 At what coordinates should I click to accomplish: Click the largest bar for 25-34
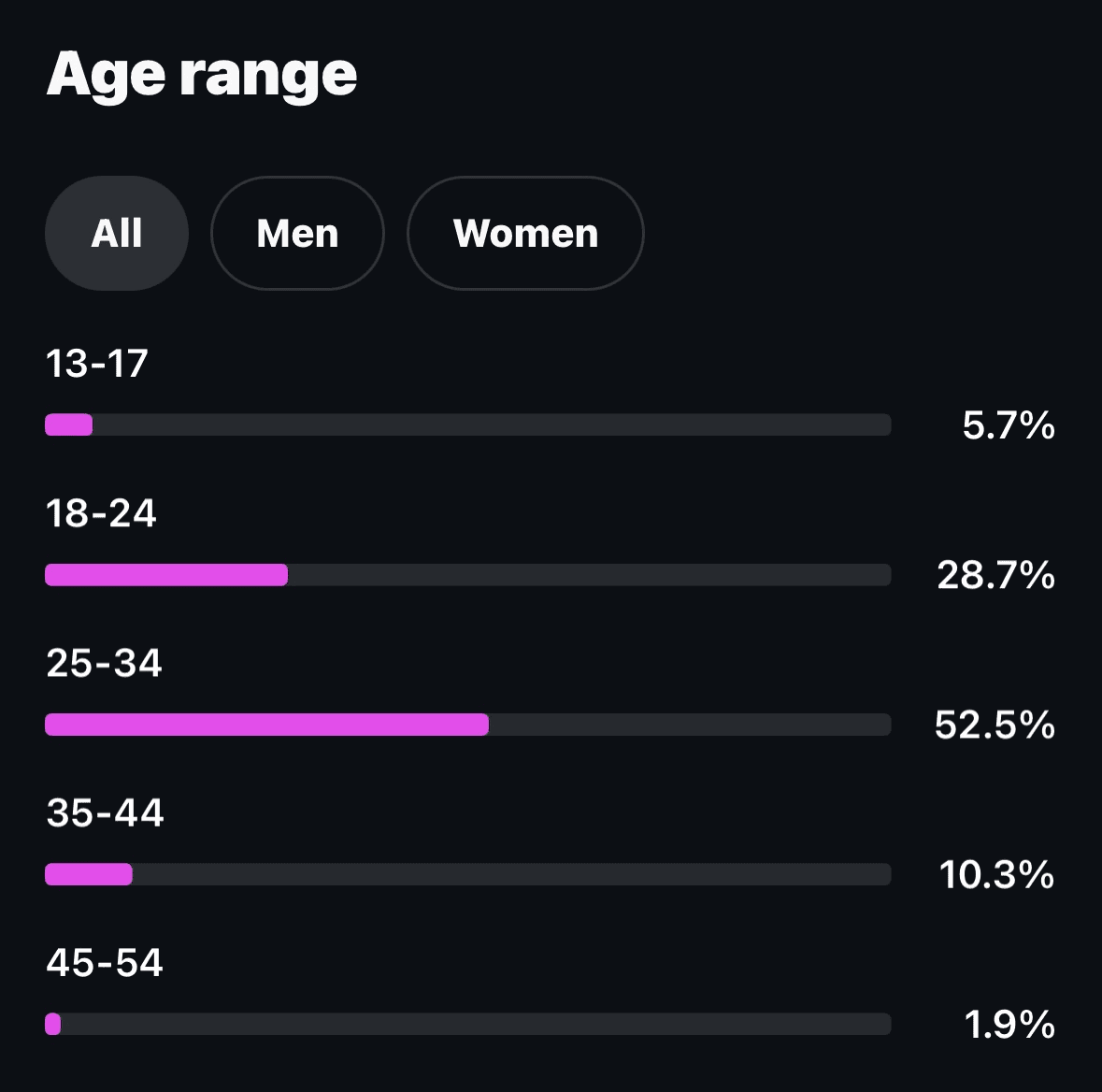point(467,725)
